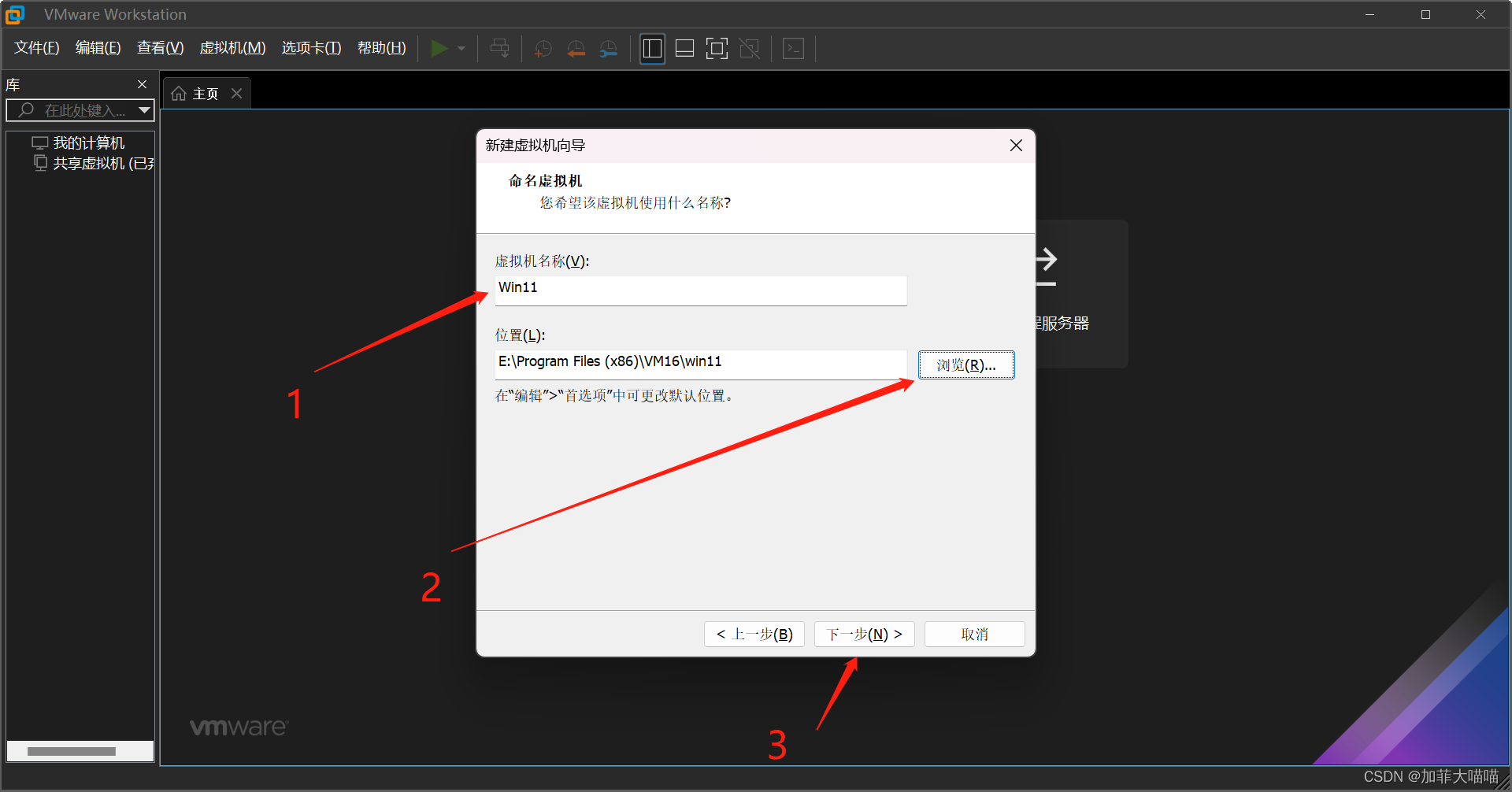Maximize the VMware Workstation window
Viewport: 1512px width, 792px height.
[x=1425, y=14]
